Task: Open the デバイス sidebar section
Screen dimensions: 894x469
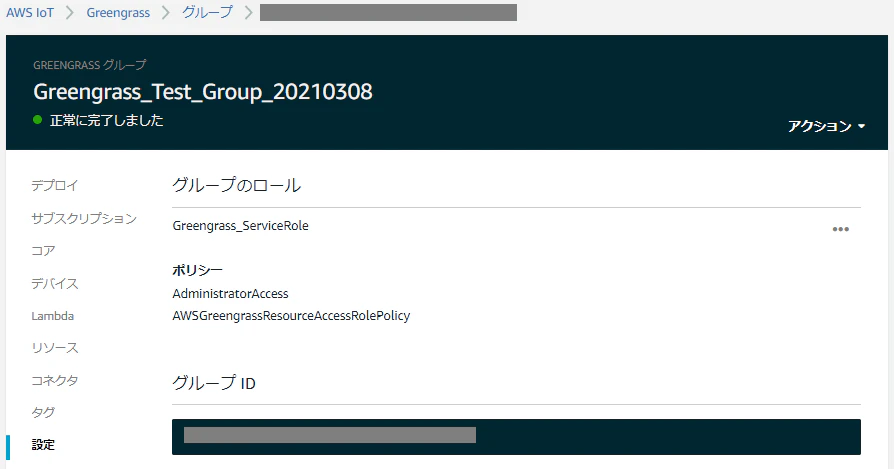Action: [55, 283]
